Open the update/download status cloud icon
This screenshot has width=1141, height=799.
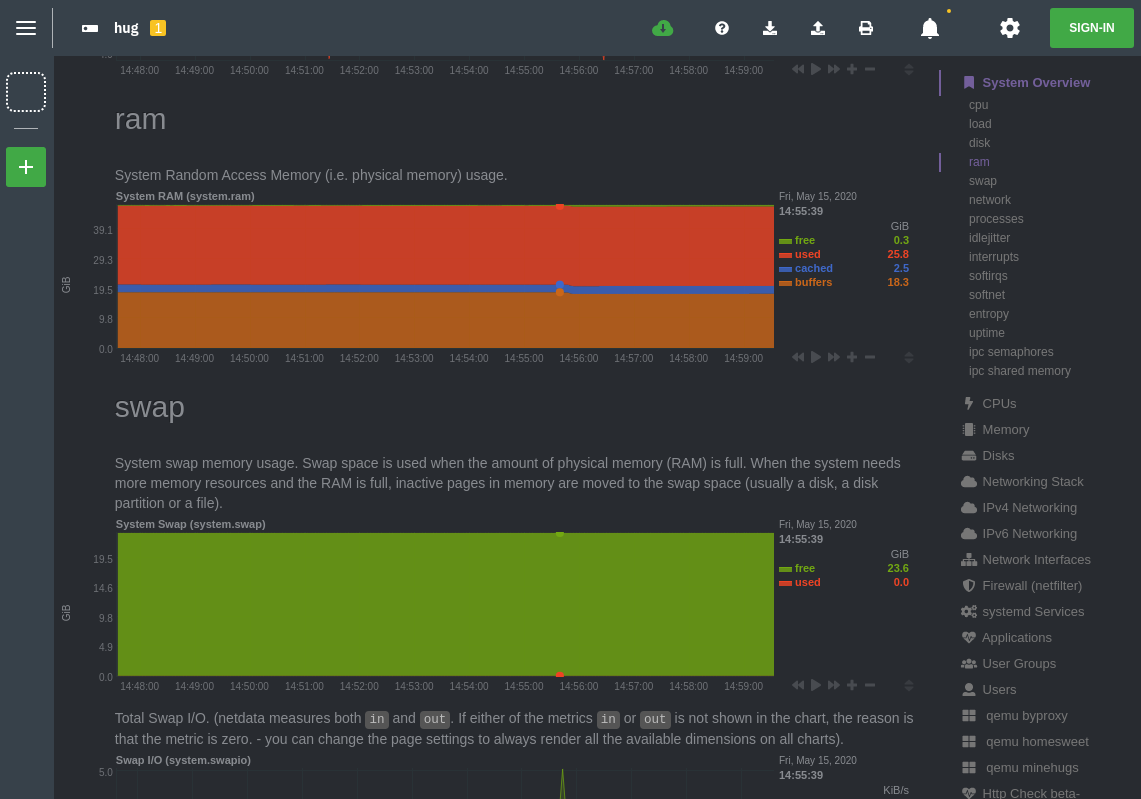tap(663, 28)
